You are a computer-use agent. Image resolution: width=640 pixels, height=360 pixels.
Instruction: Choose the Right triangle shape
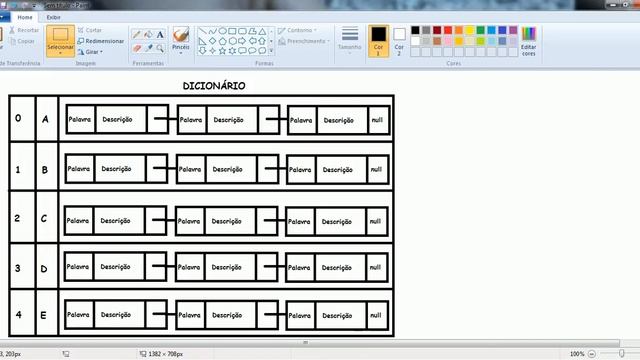pos(202,41)
